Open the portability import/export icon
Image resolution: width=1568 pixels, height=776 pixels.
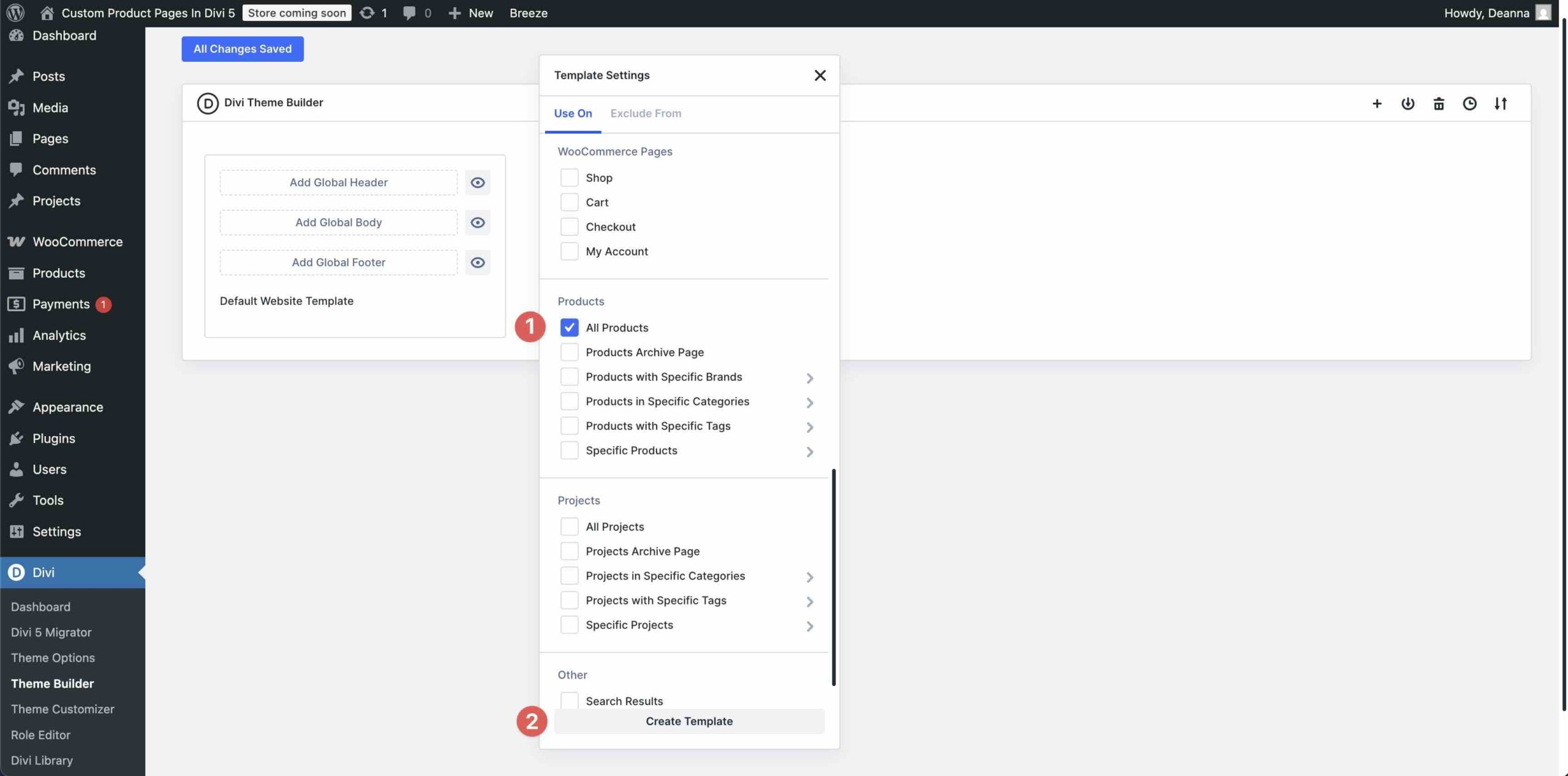point(1408,103)
